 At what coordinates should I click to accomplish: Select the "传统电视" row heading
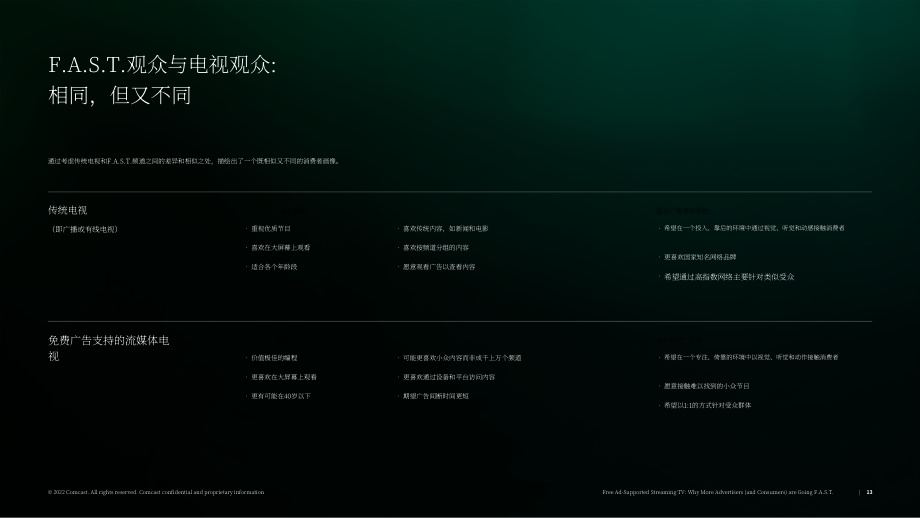[67, 210]
